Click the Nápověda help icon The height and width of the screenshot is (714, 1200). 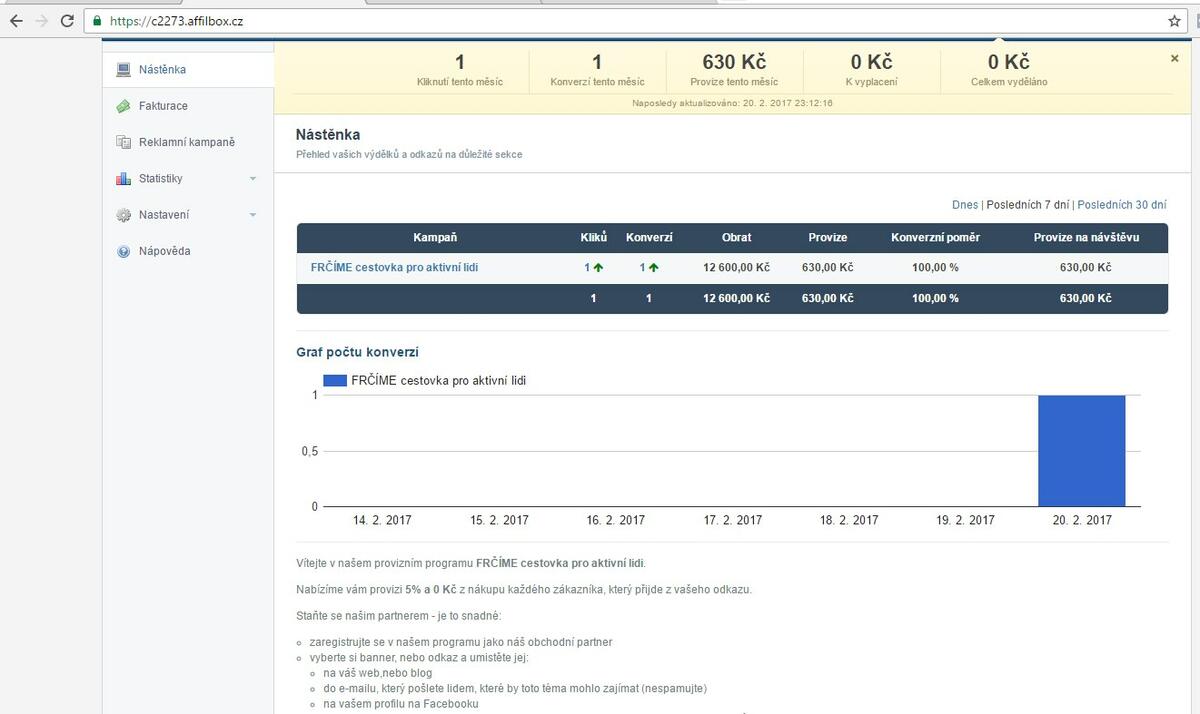click(x=124, y=251)
